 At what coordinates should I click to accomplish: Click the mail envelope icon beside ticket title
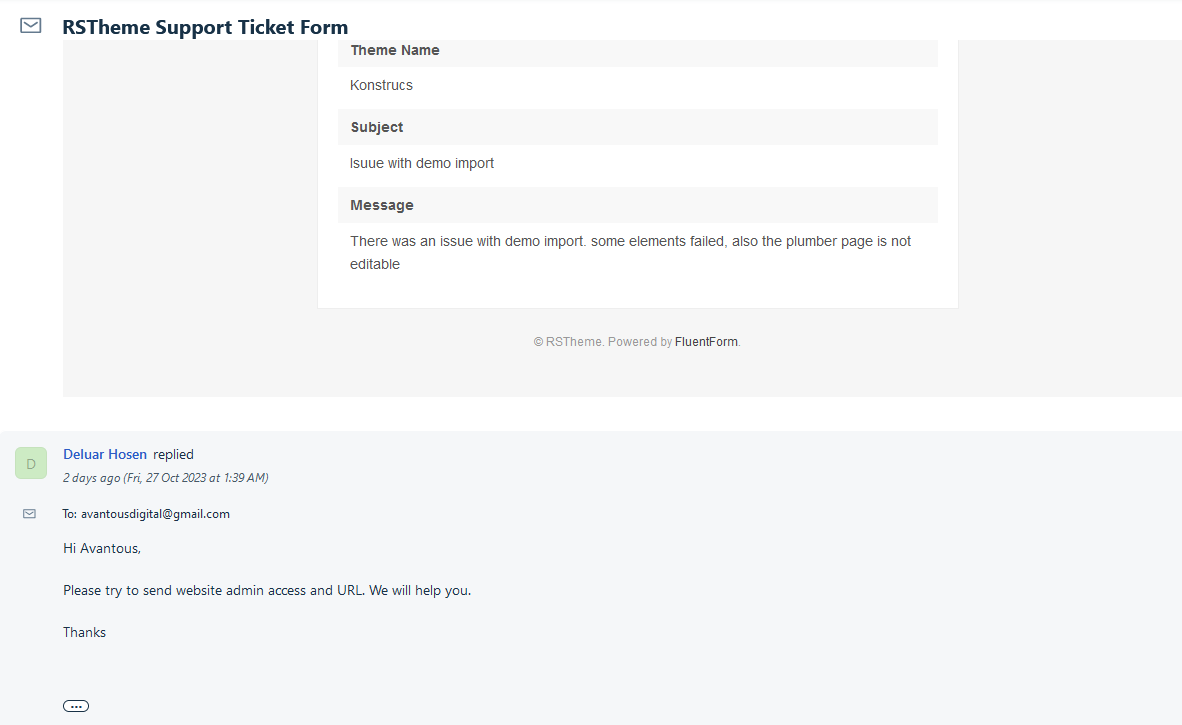click(x=31, y=26)
